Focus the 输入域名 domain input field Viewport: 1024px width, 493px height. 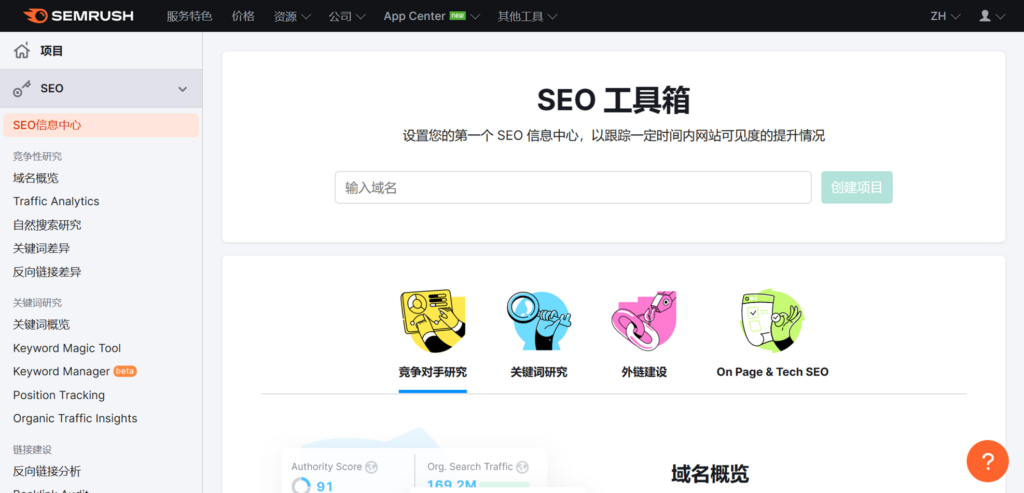(573, 187)
